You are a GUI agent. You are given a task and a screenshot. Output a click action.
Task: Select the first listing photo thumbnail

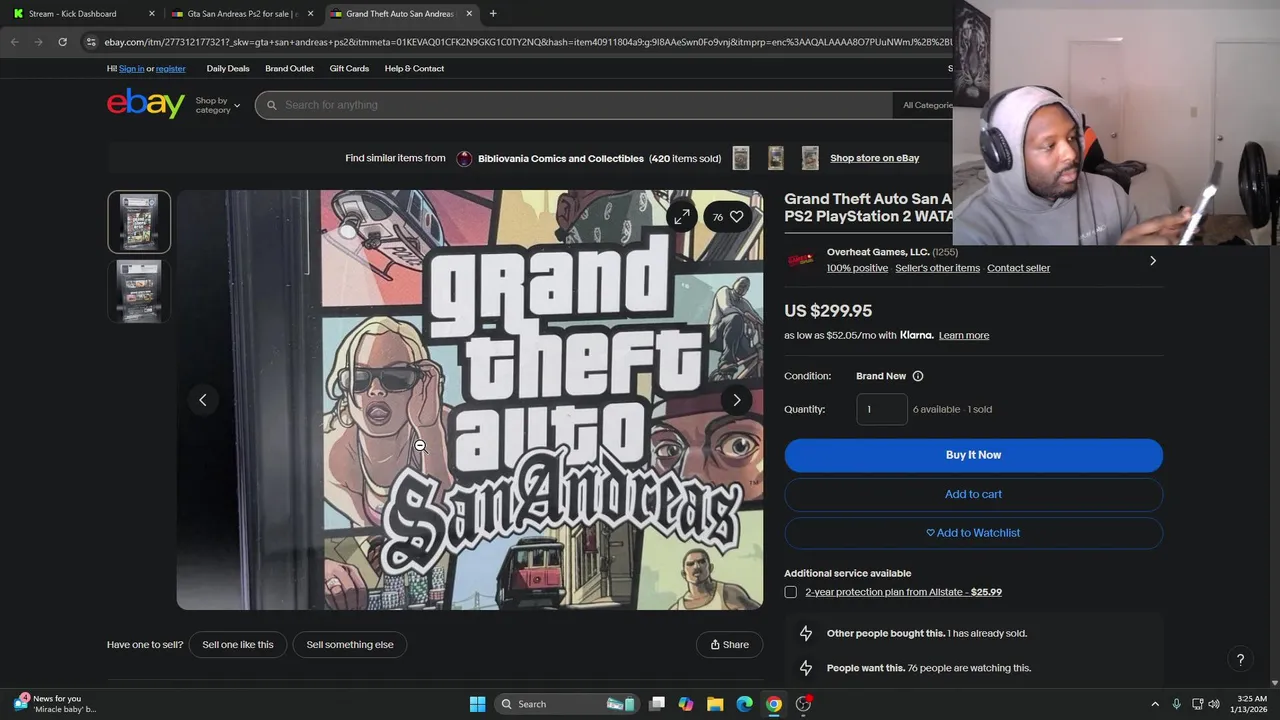tap(139, 222)
